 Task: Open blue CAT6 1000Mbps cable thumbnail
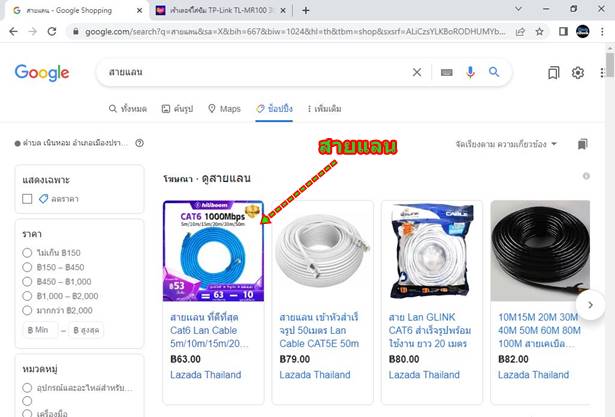(213, 251)
